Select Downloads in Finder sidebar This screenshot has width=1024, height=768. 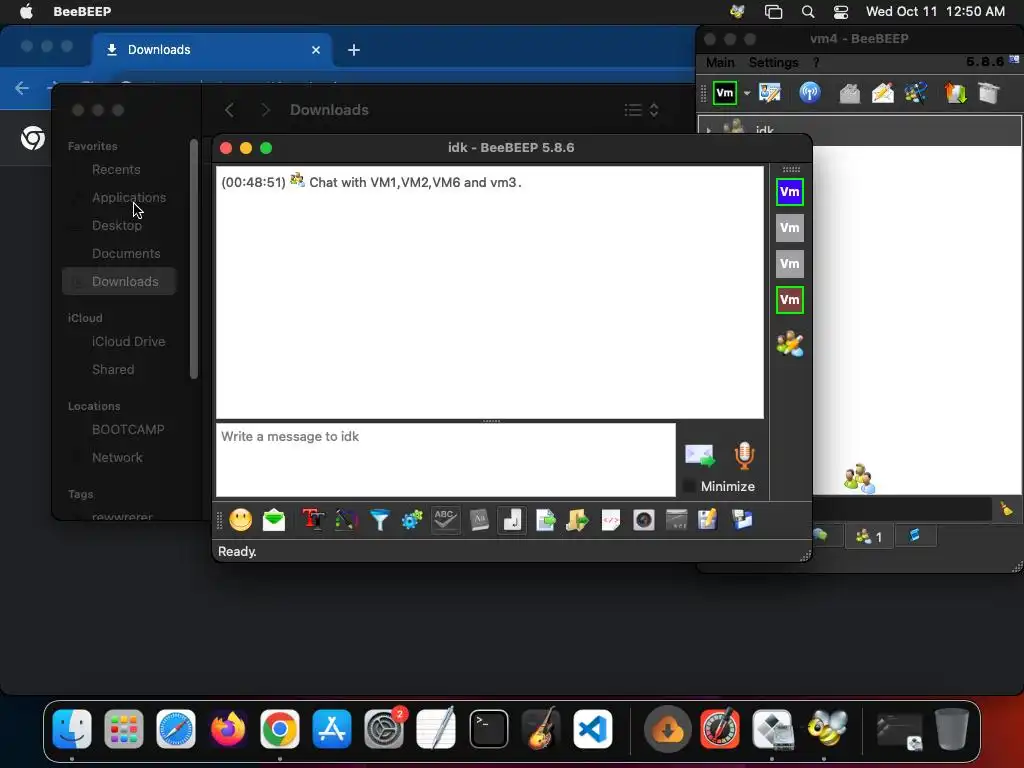[x=119, y=281]
